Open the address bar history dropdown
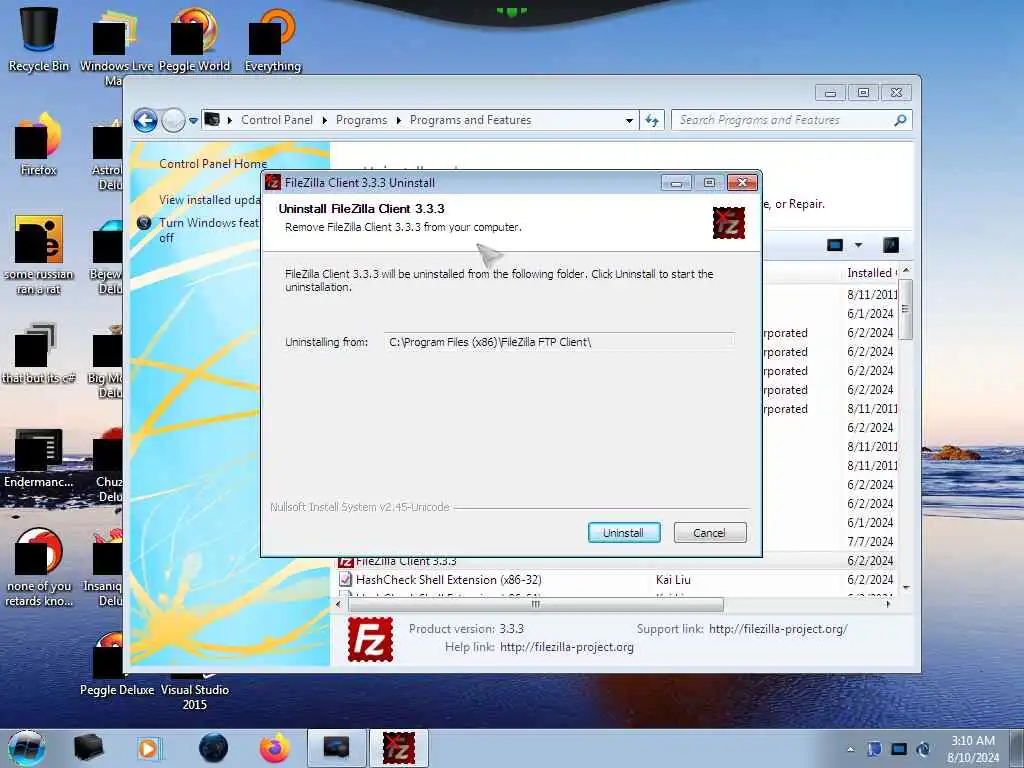 coord(629,121)
